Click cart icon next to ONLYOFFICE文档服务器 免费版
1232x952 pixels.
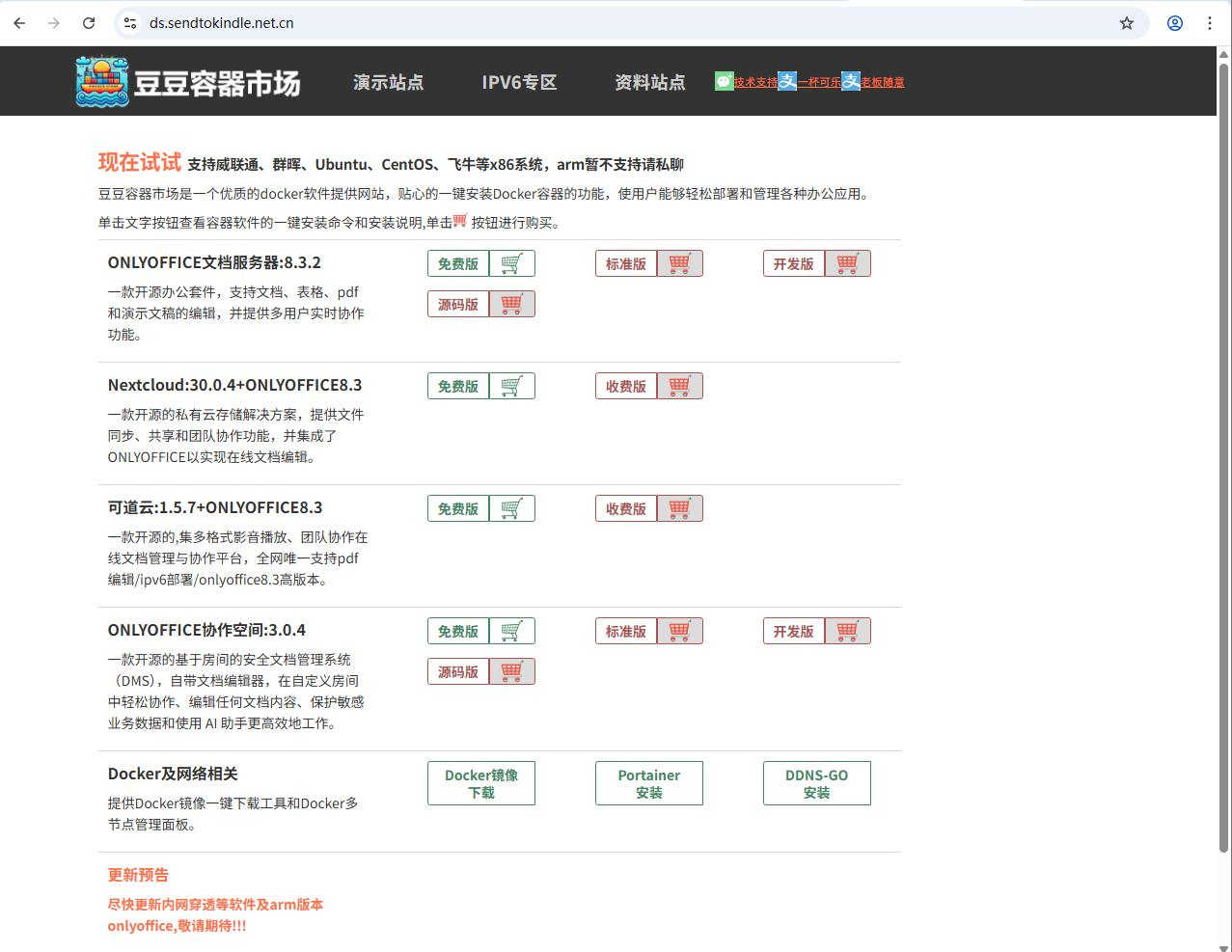(512, 263)
